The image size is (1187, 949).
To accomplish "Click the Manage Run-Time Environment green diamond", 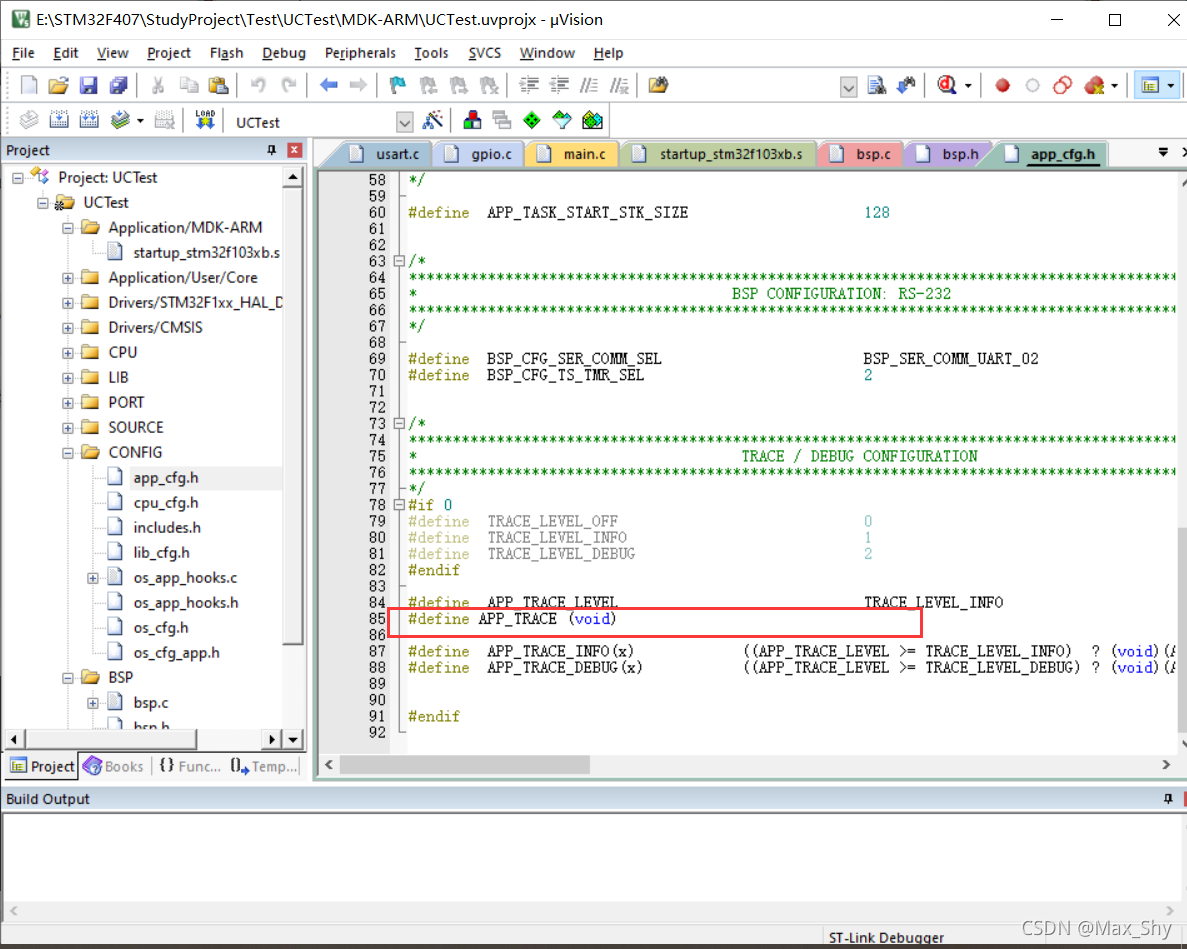I will point(532,120).
